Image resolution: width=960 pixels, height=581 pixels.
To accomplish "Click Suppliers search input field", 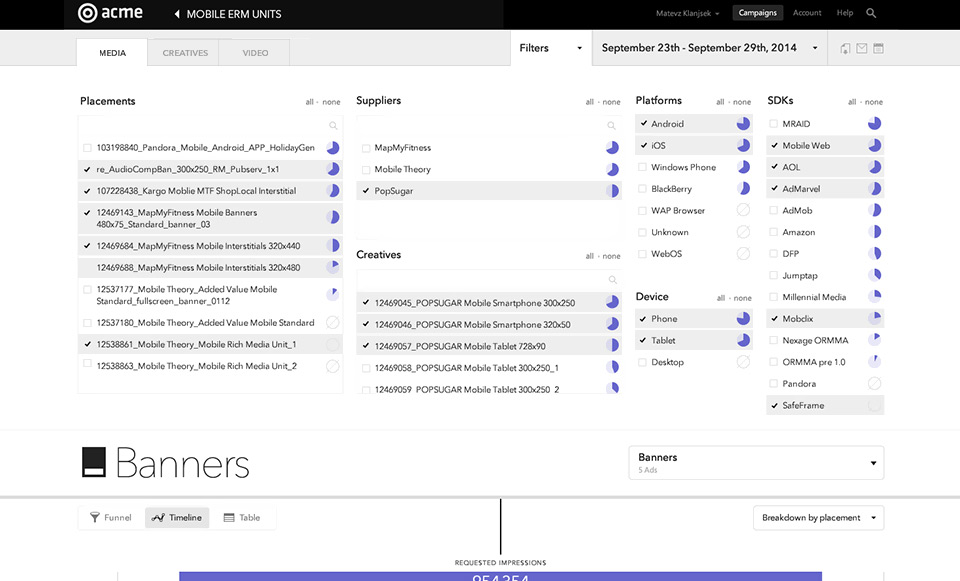I will [x=488, y=126].
